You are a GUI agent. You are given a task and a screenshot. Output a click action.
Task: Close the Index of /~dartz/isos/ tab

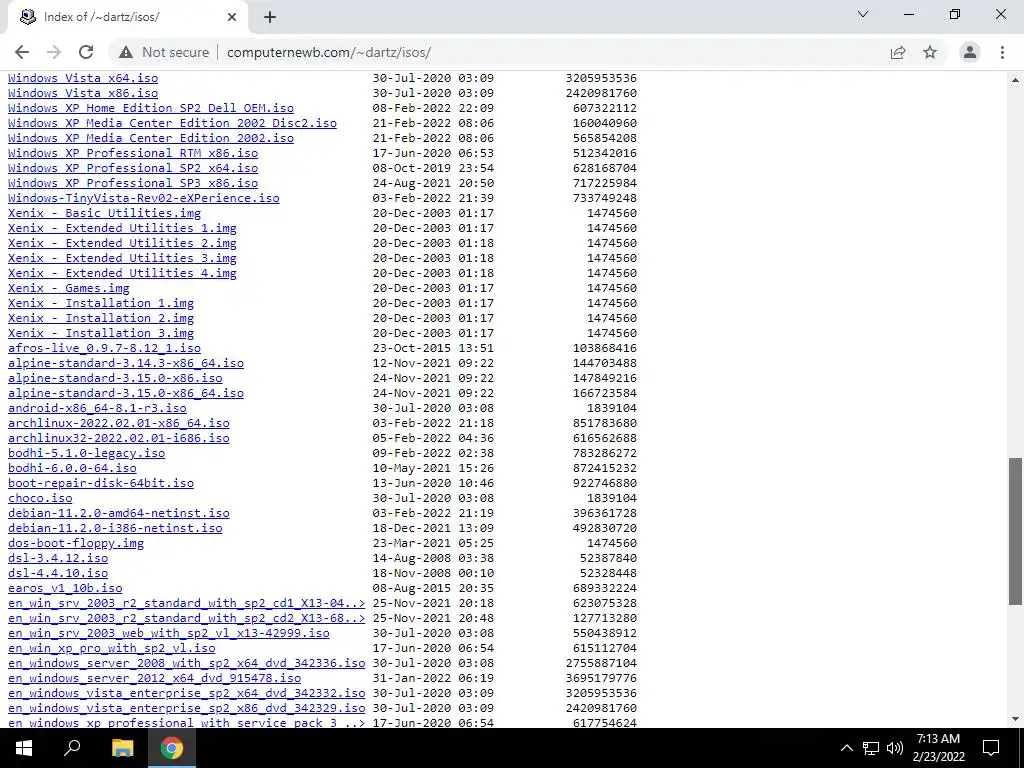(232, 17)
